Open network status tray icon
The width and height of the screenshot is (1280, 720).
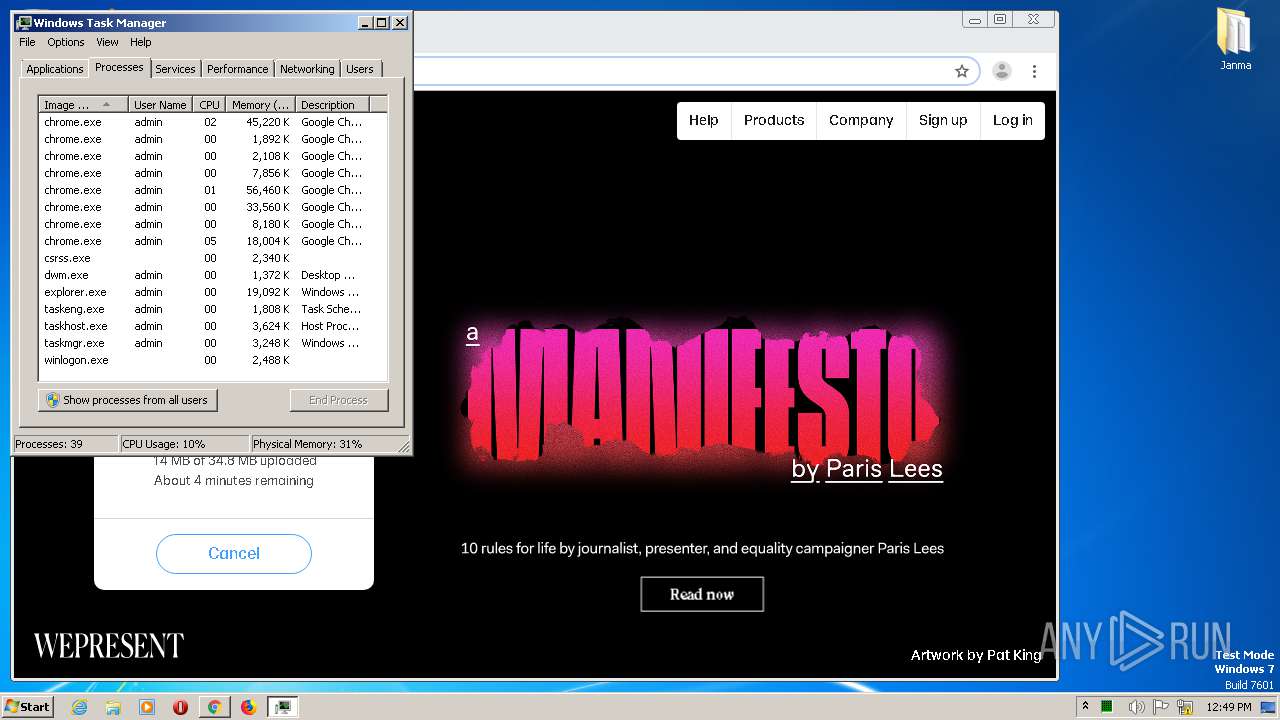click(1185, 707)
